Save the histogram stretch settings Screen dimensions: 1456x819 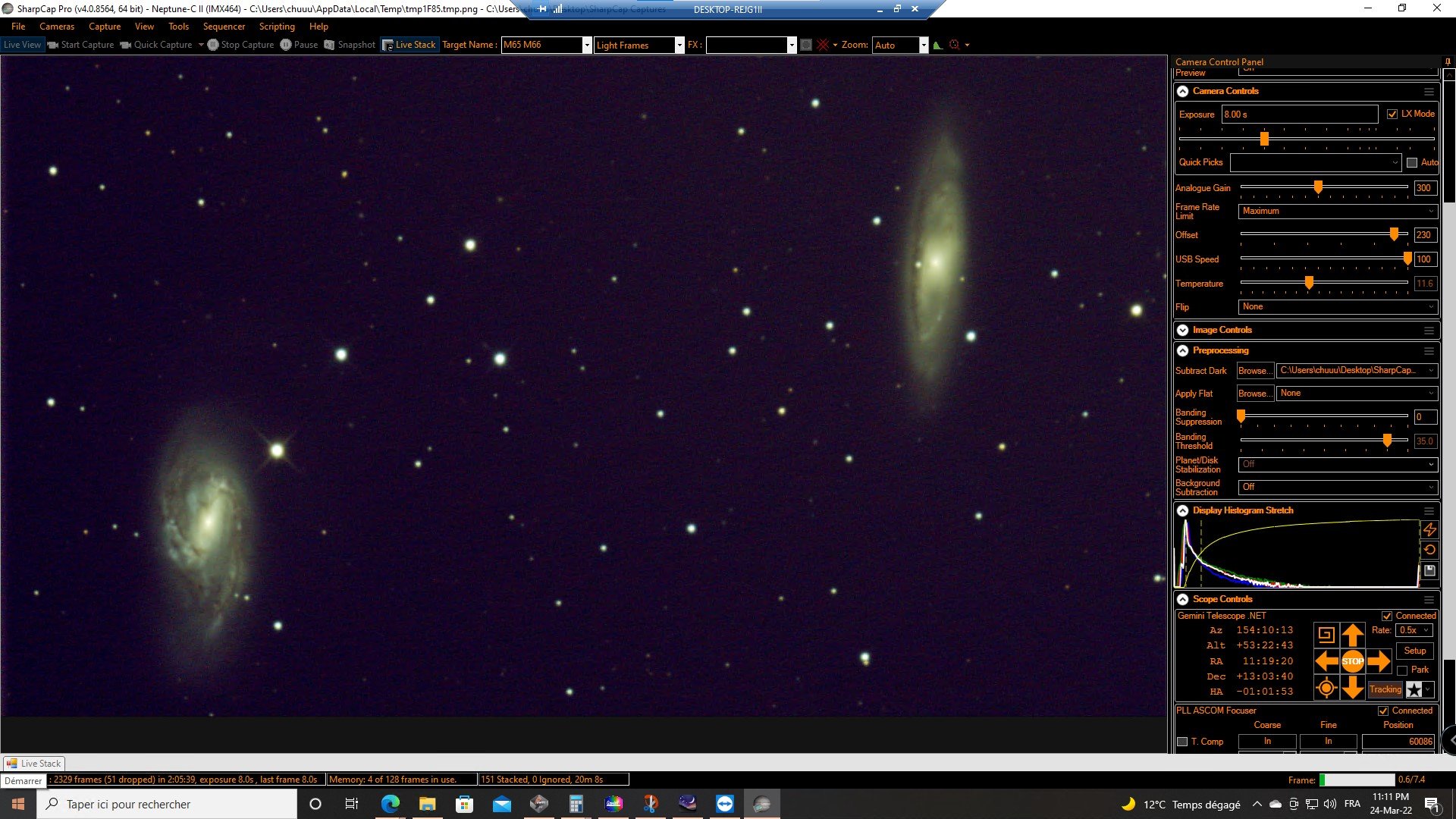coord(1430,570)
